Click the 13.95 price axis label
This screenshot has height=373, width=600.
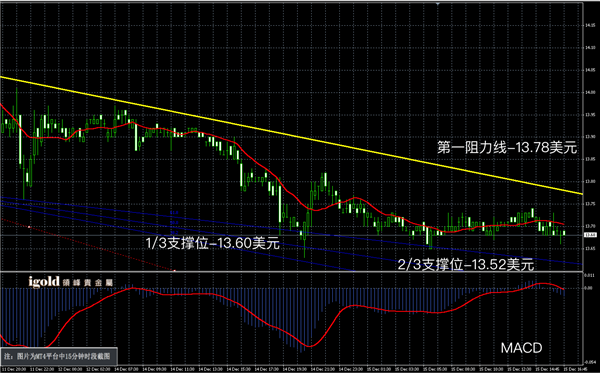point(590,114)
